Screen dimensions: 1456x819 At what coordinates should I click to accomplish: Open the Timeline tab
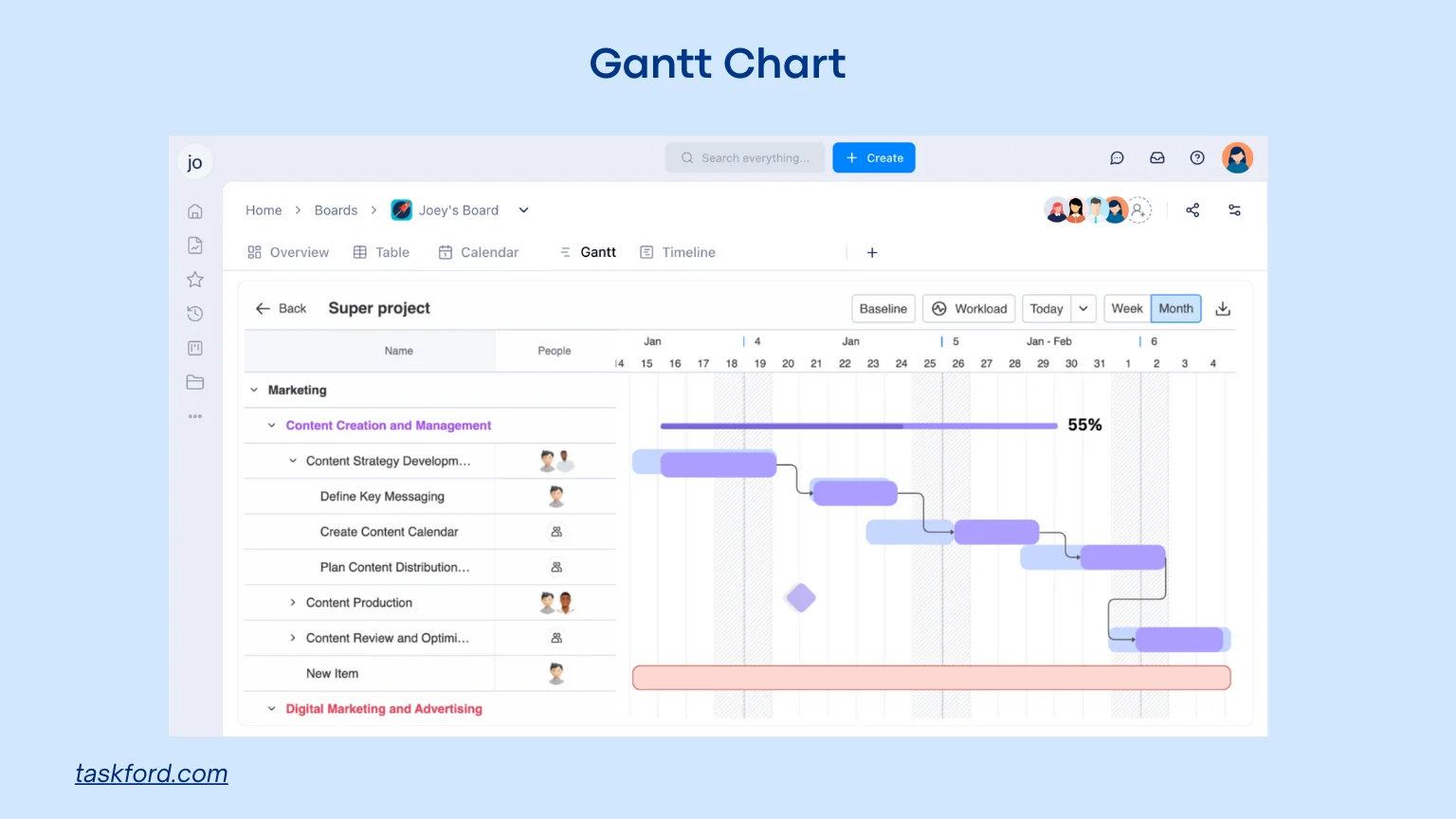click(677, 252)
